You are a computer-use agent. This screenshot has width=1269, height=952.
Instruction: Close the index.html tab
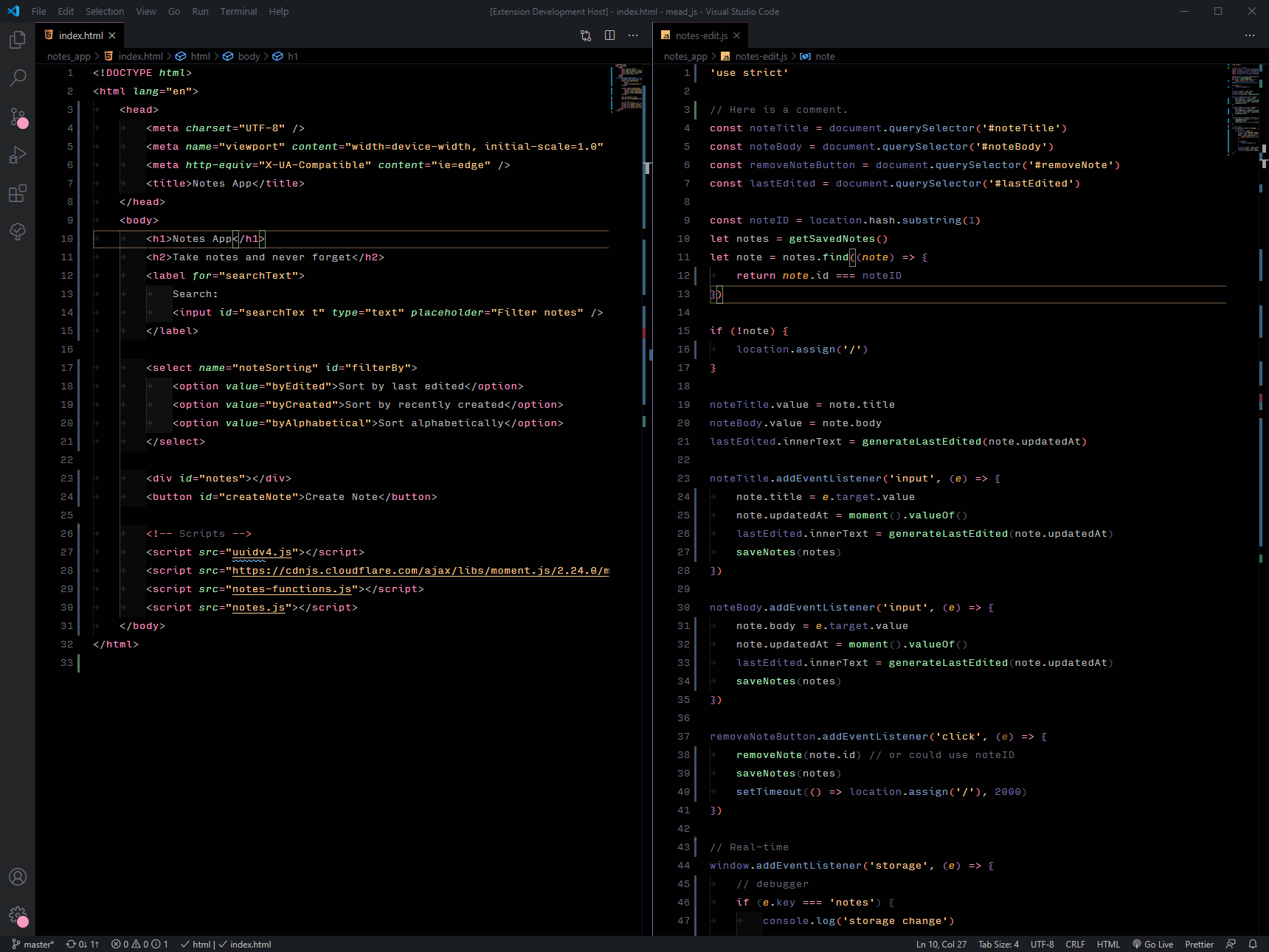coord(112,35)
